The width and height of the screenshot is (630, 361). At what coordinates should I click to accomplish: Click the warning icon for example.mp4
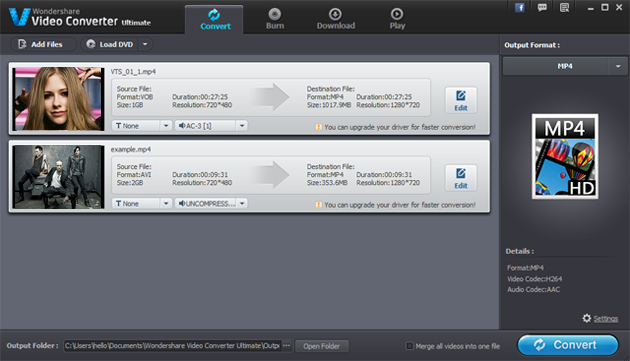(319, 205)
